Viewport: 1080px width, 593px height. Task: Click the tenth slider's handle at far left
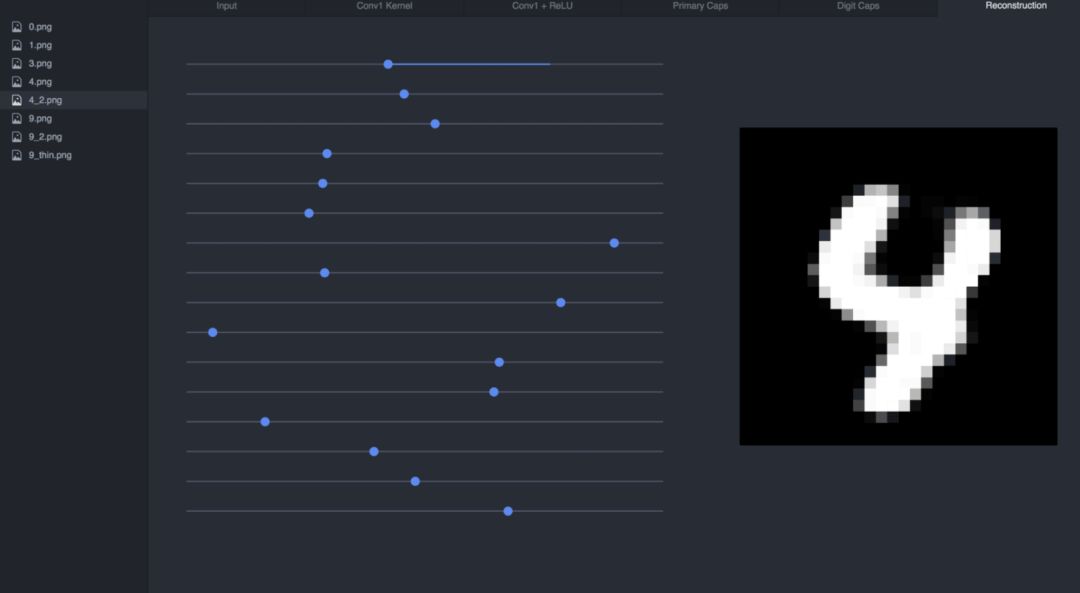[213, 333]
